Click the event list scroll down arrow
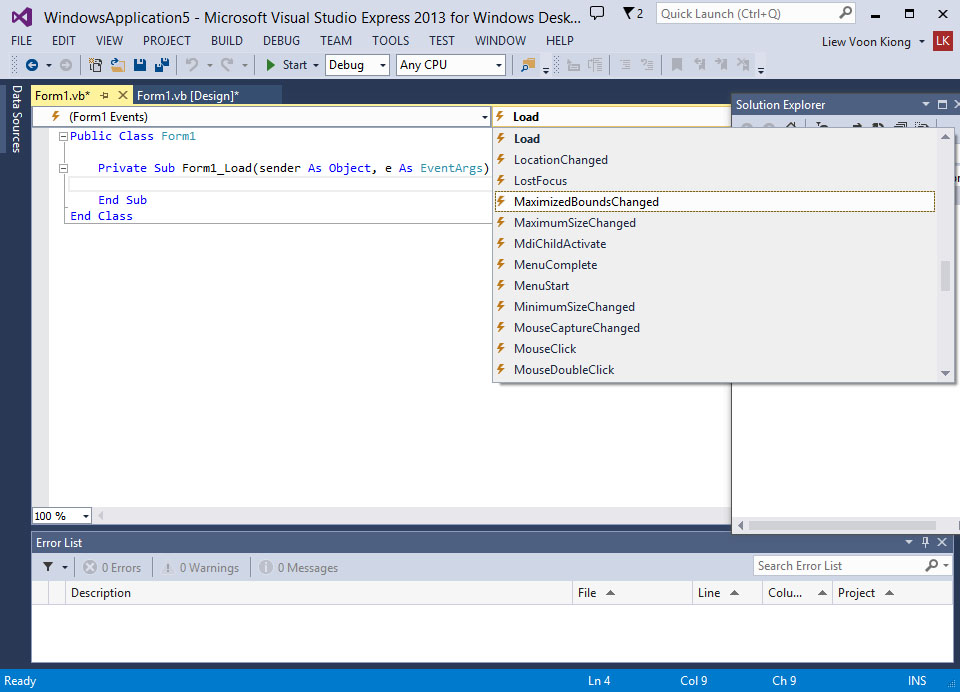 pos(945,373)
